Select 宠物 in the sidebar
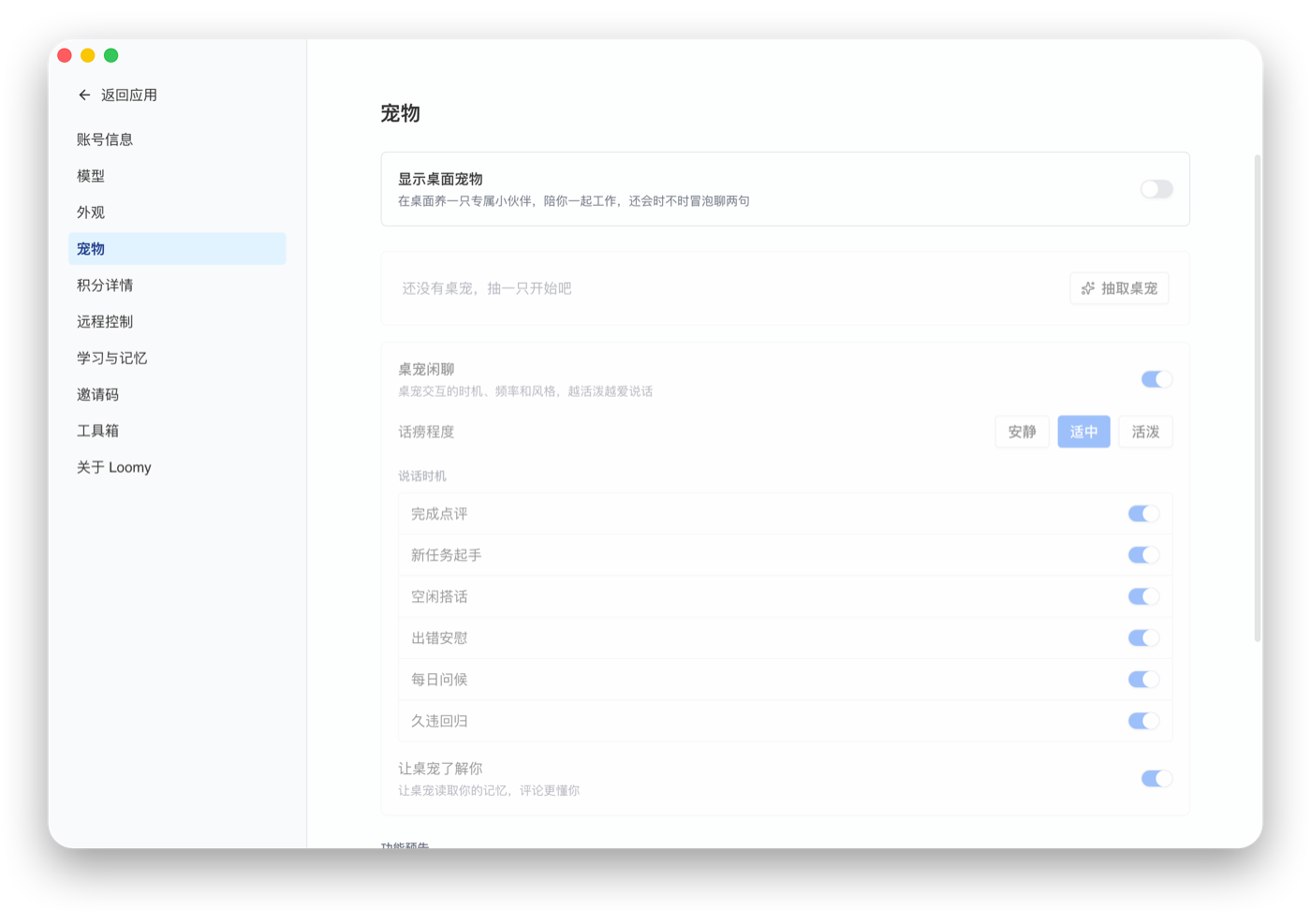The width and height of the screenshot is (1311, 924). coord(177,249)
